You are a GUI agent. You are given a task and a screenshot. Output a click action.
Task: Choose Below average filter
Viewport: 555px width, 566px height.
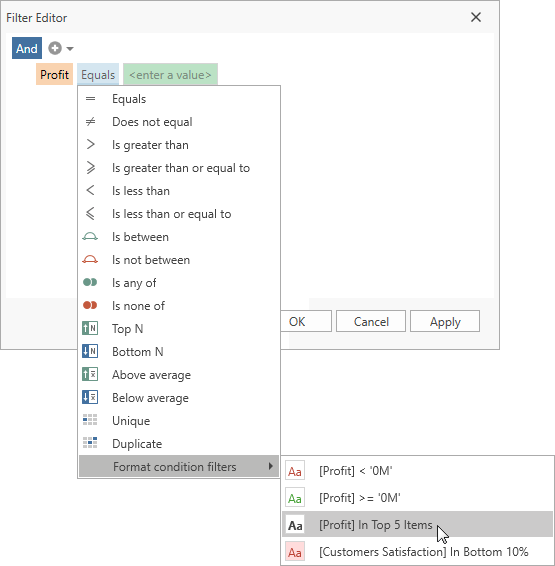pyautogui.click(x=179, y=398)
